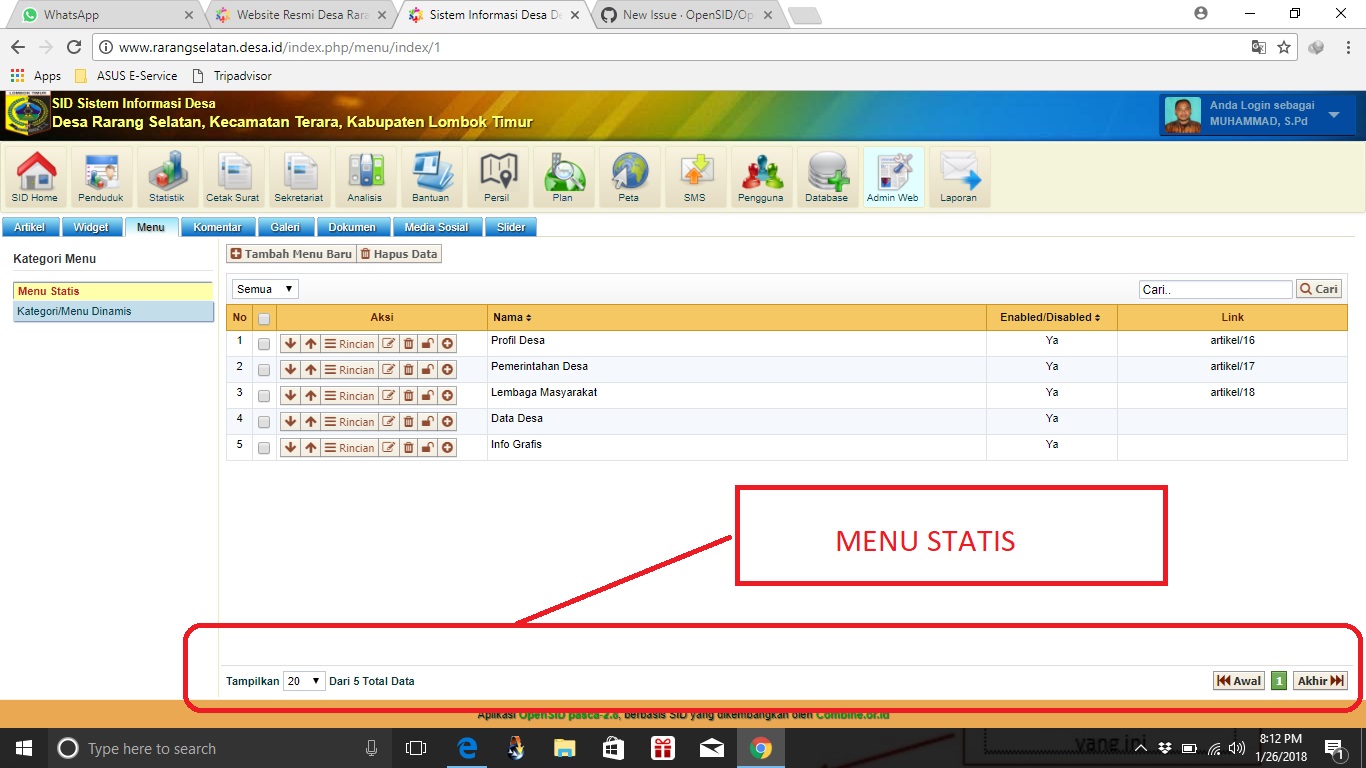Tick checkbox for Data Desa row
Image resolution: width=1366 pixels, height=768 pixels.
(x=264, y=422)
